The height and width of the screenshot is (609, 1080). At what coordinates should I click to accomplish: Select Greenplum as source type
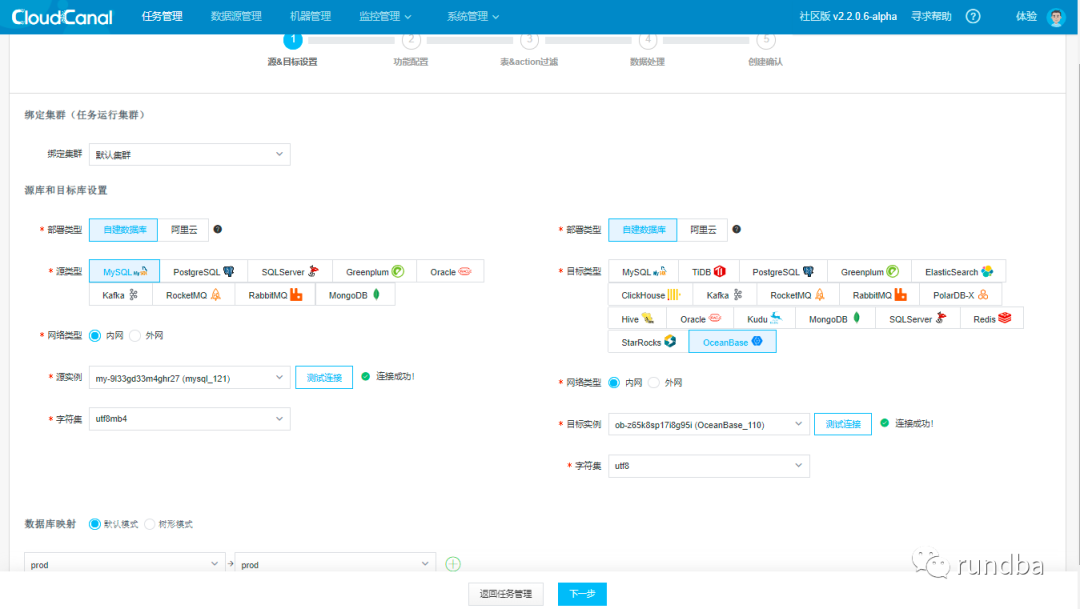[374, 271]
